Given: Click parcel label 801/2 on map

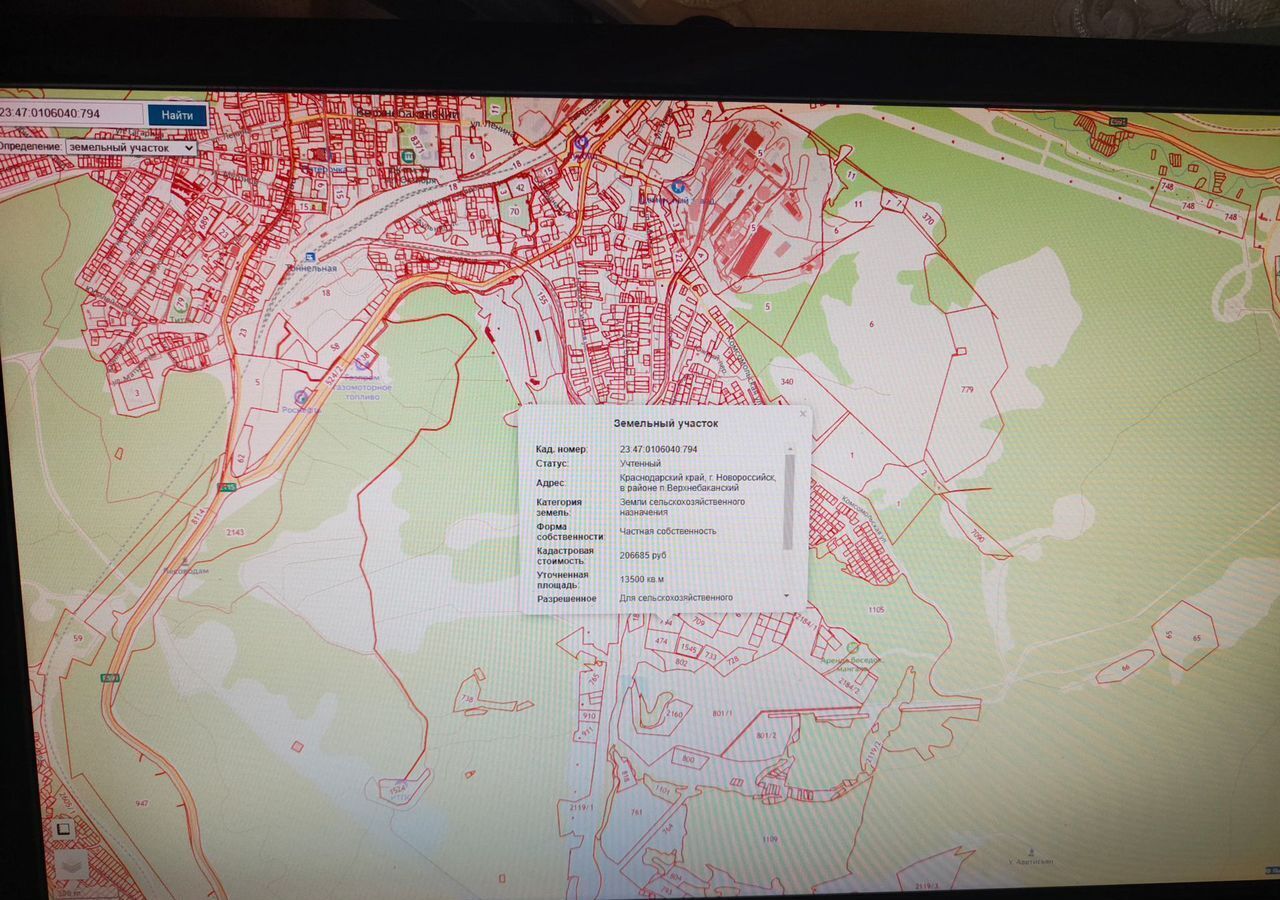Looking at the screenshot, I should tap(766, 735).
